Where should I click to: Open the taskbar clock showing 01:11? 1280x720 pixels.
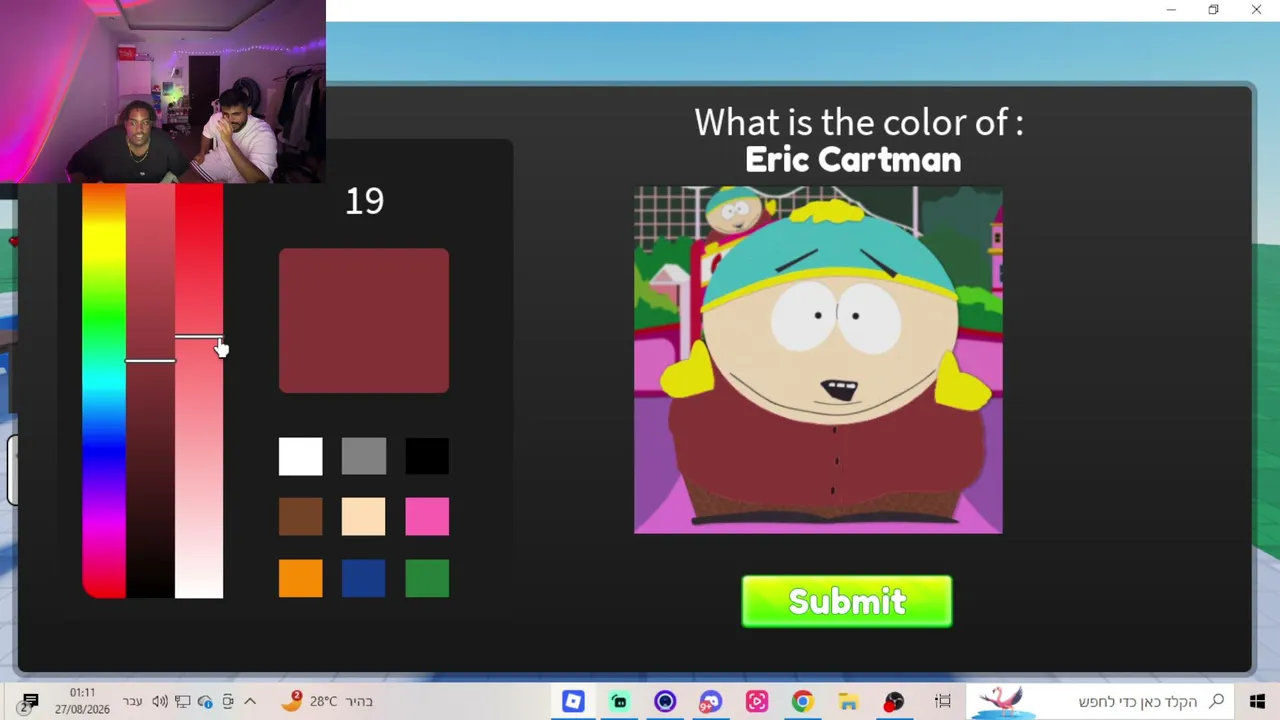coord(83,701)
